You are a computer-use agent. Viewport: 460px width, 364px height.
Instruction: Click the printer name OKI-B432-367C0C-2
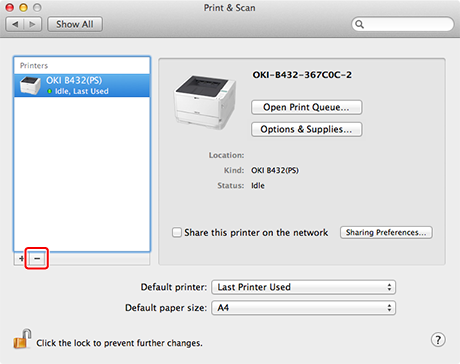[302, 75]
